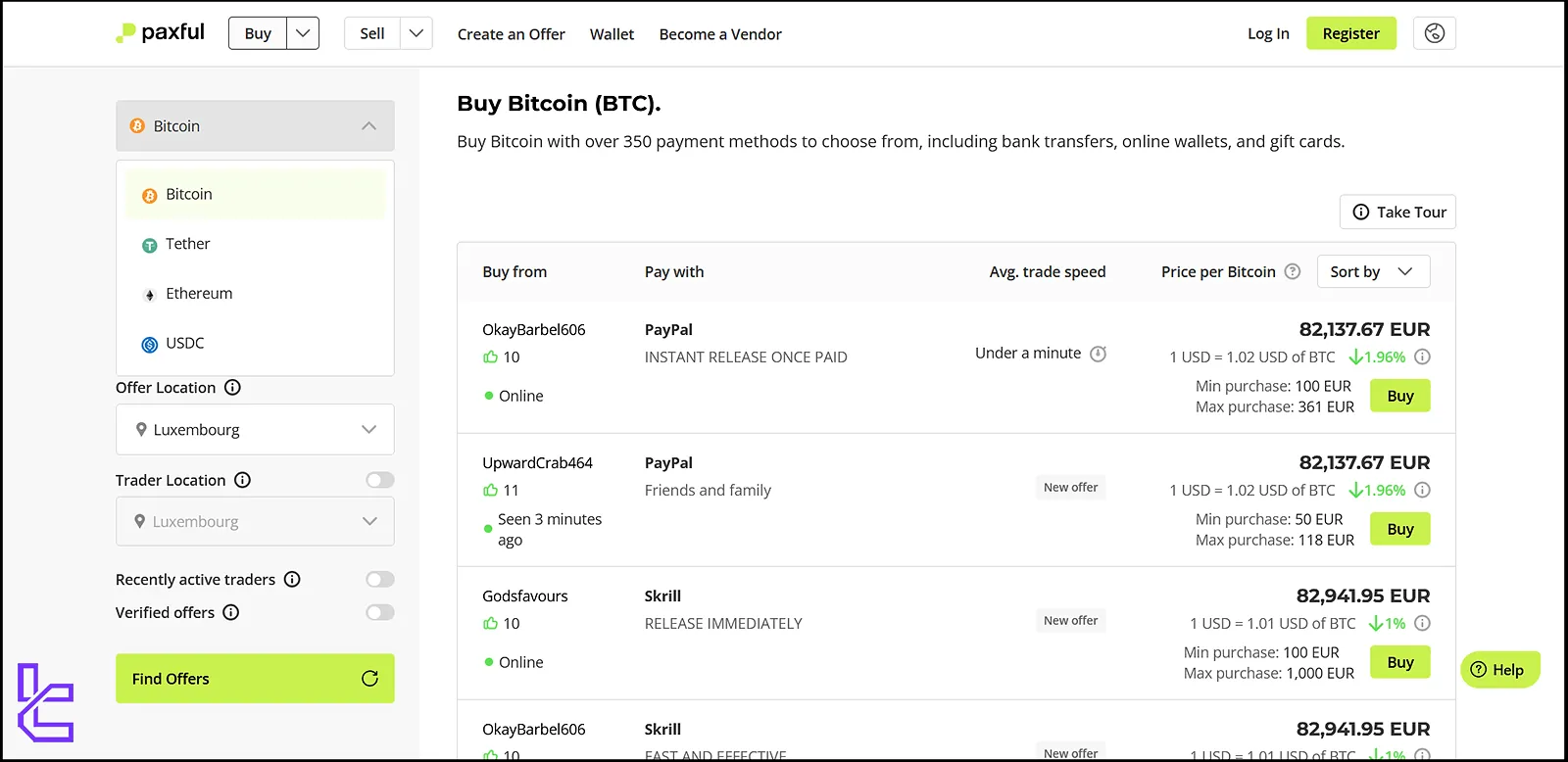The width and height of the screenshot is (1568, 762).
Task: Select Tether in the crypto list
Action: [x=255, y=244]
